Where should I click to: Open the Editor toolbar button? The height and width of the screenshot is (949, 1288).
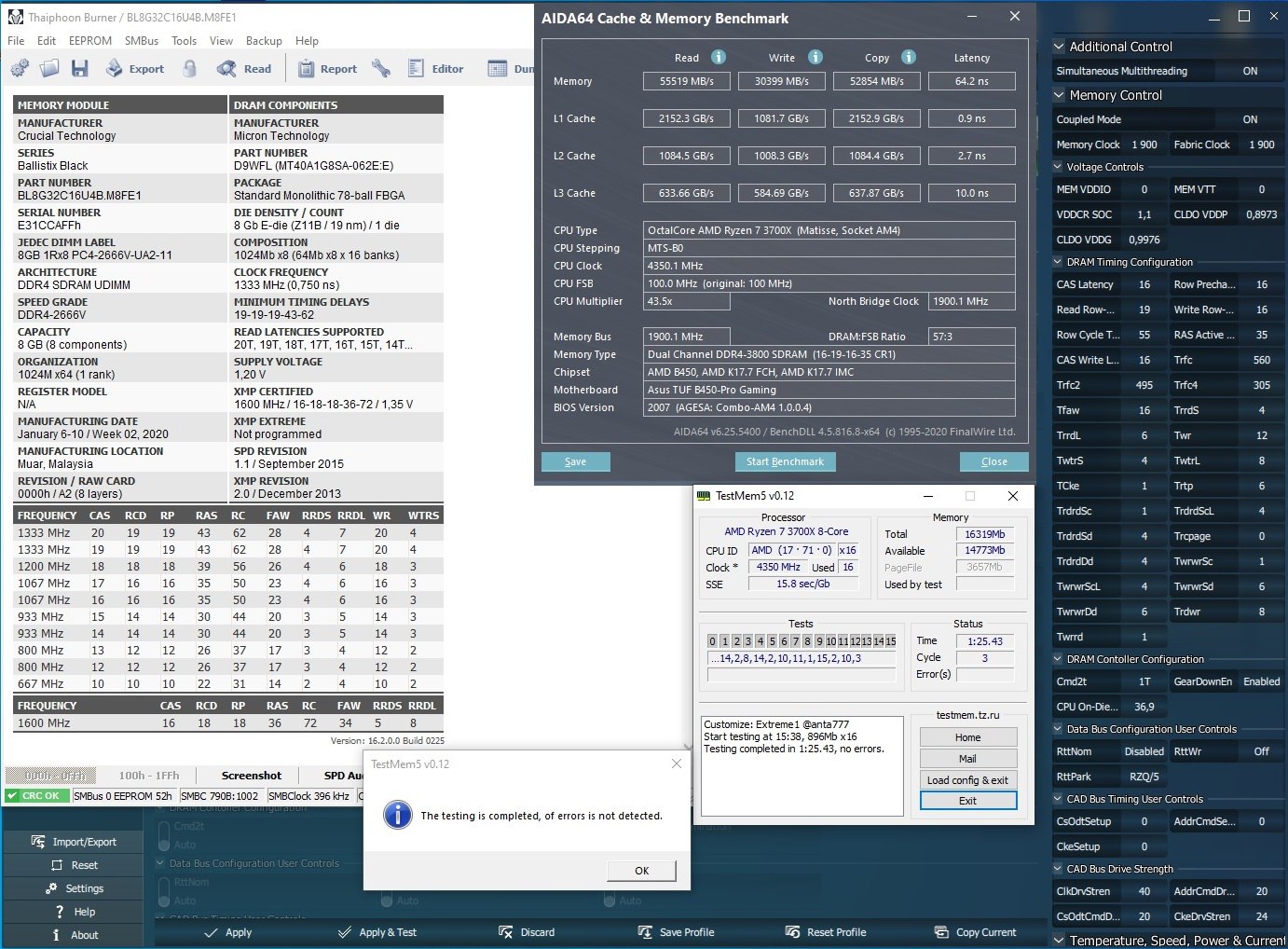click(435, 68)
